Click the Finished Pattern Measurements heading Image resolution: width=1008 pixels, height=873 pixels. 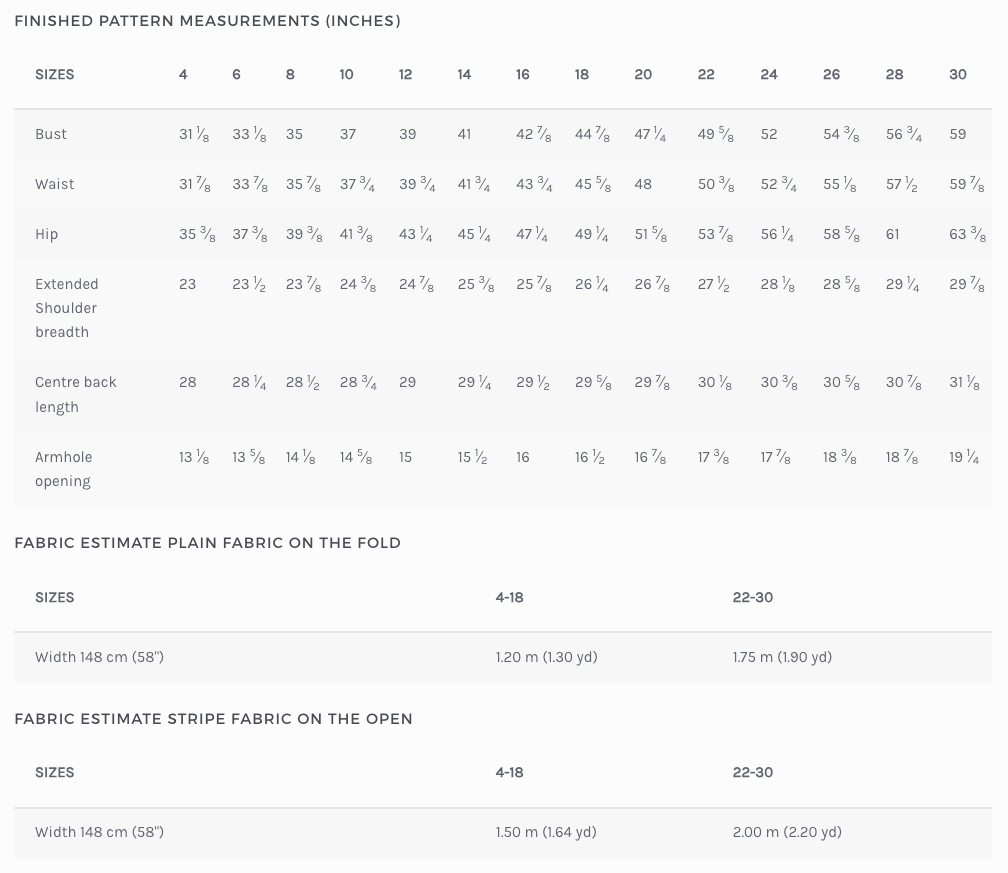tap(207, 21)
